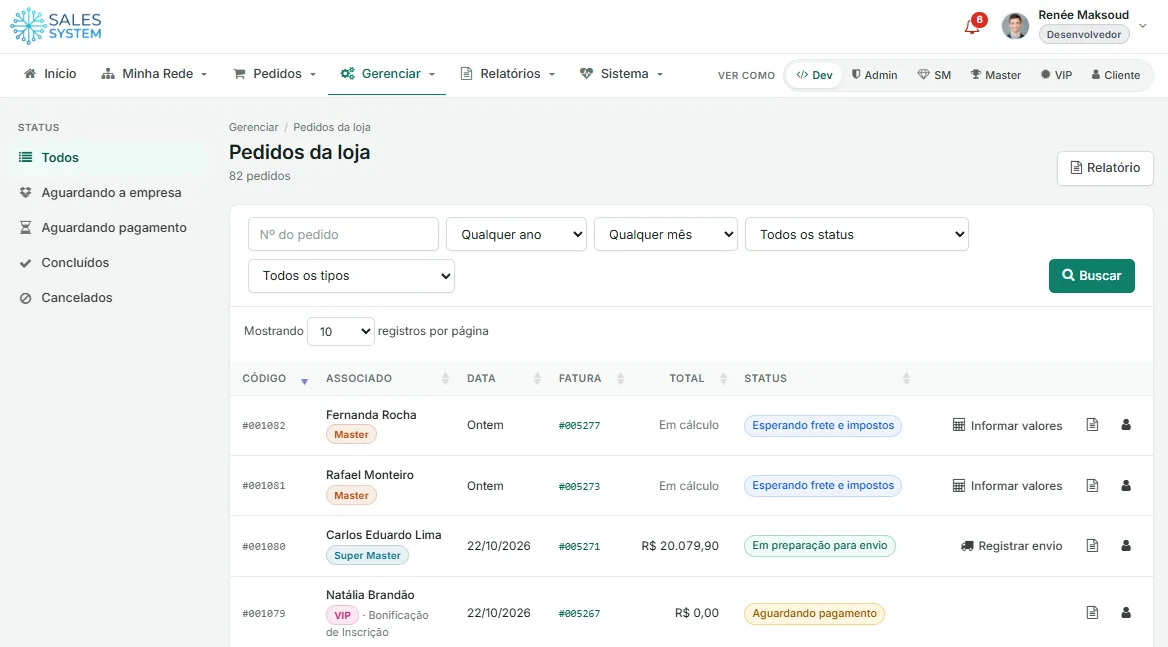
Task: Open user icon for order #001080
Action: (1126, 546)
